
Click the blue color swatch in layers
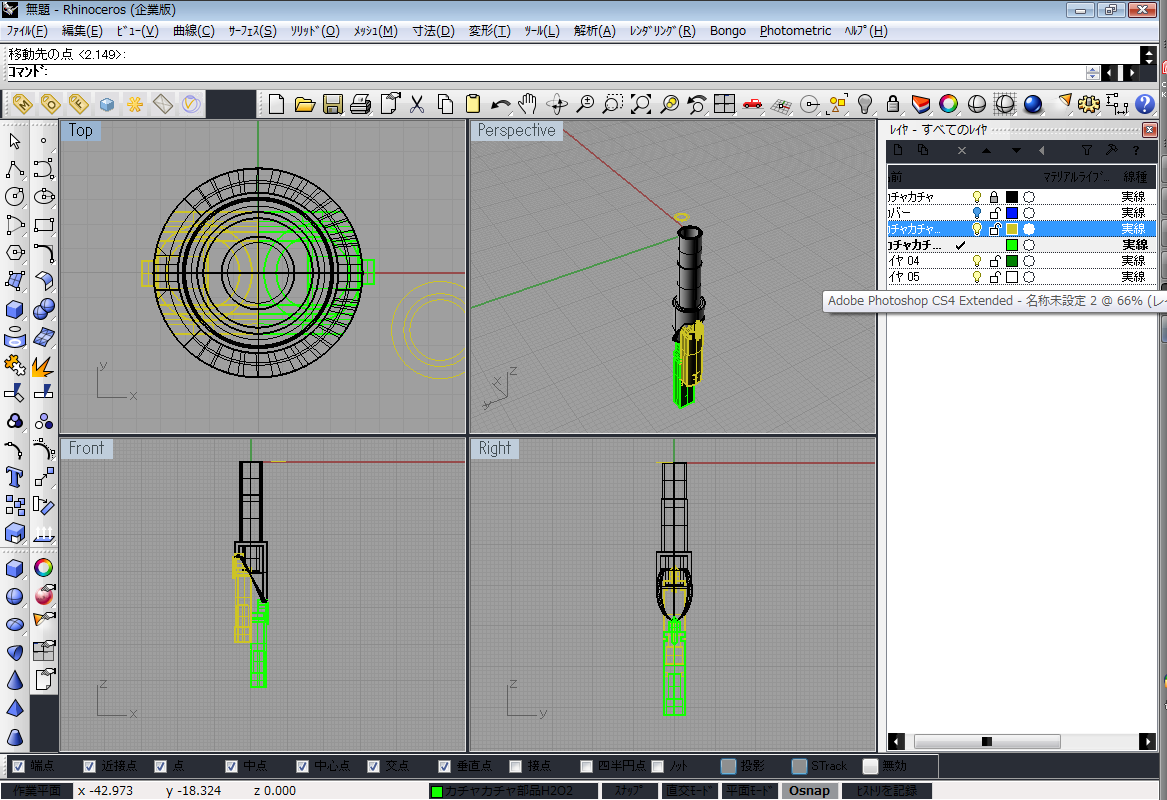(1012, 213)
